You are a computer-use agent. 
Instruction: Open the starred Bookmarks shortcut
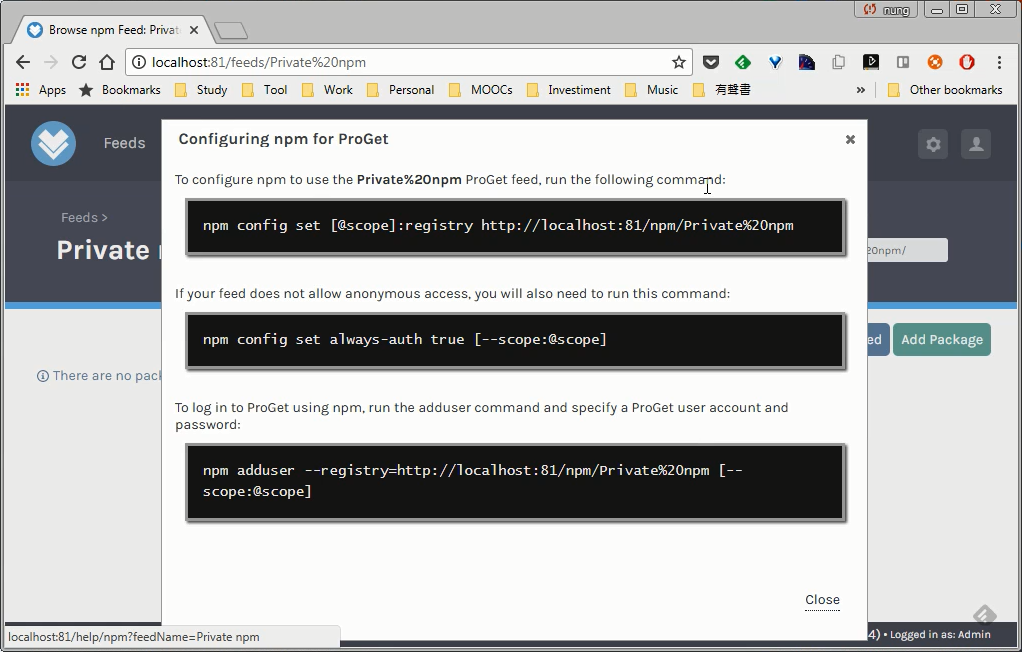coord(119,90)
